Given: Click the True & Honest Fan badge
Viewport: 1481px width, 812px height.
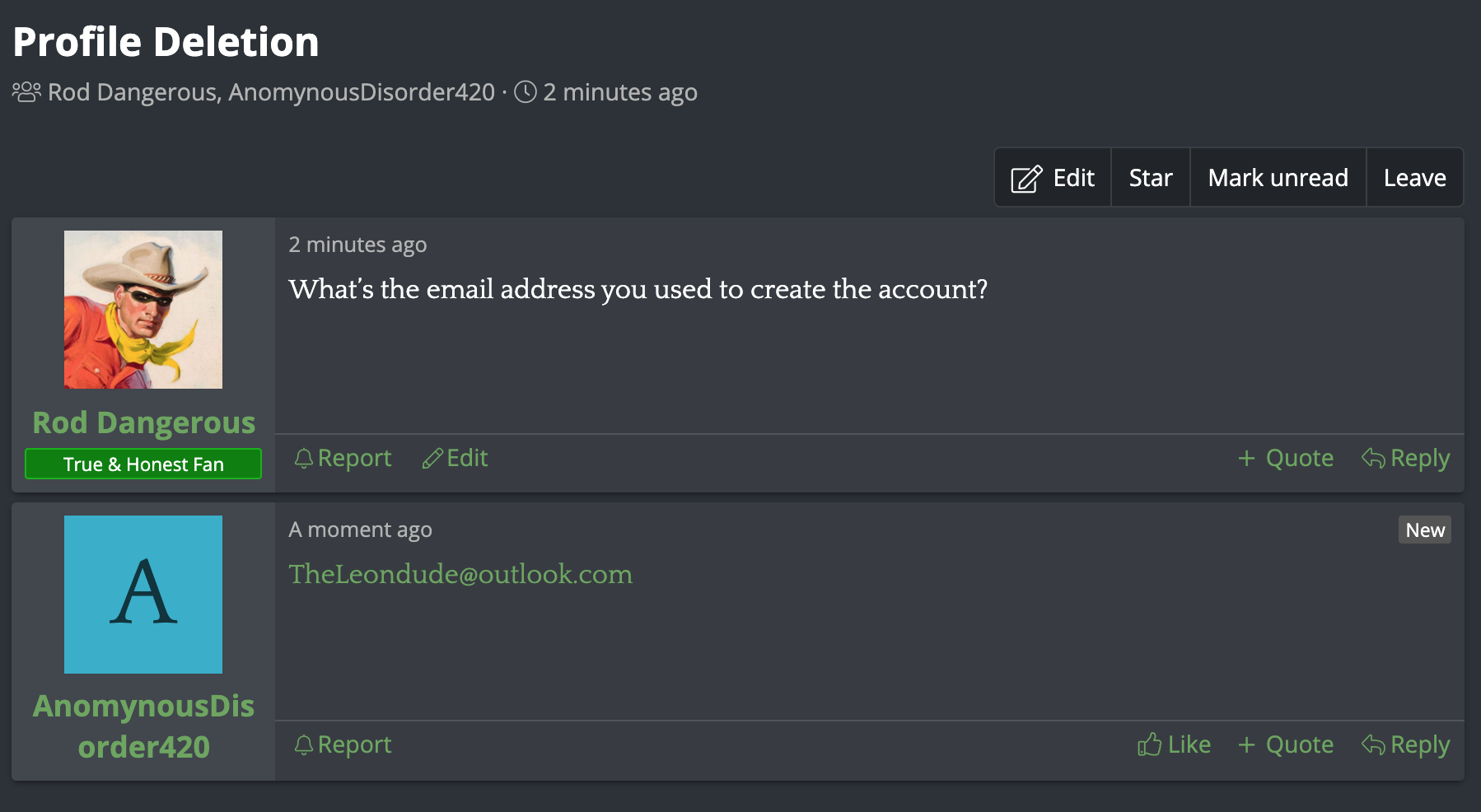Looking at the screenshot, I should (x=143, y=464).
